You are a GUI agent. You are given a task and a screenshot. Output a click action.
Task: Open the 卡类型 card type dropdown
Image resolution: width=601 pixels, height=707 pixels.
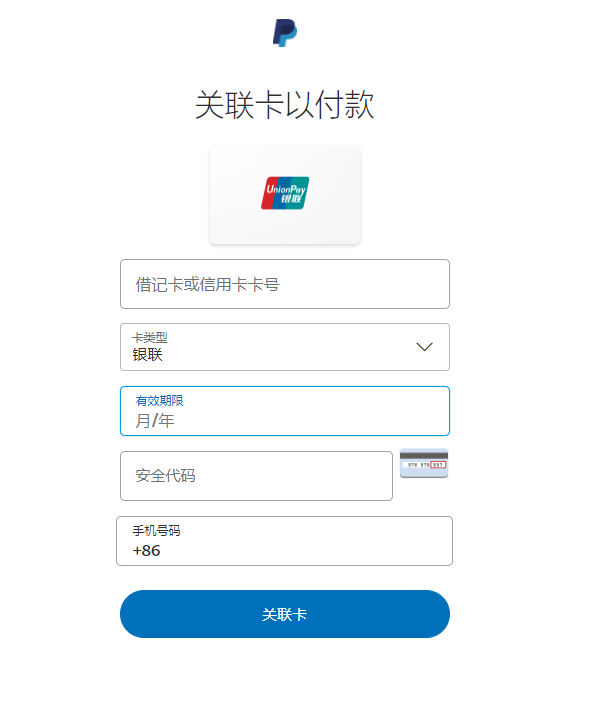(x=284, y=347)
